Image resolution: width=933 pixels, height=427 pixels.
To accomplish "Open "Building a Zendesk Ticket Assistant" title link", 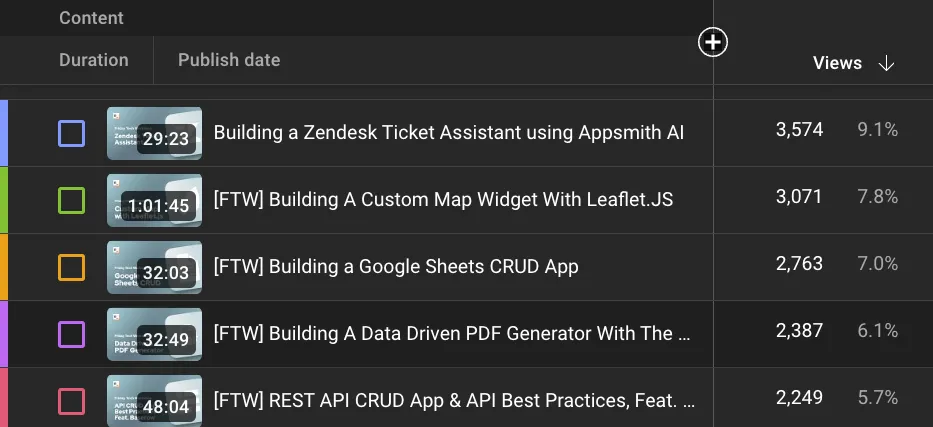I will point(449,133).
